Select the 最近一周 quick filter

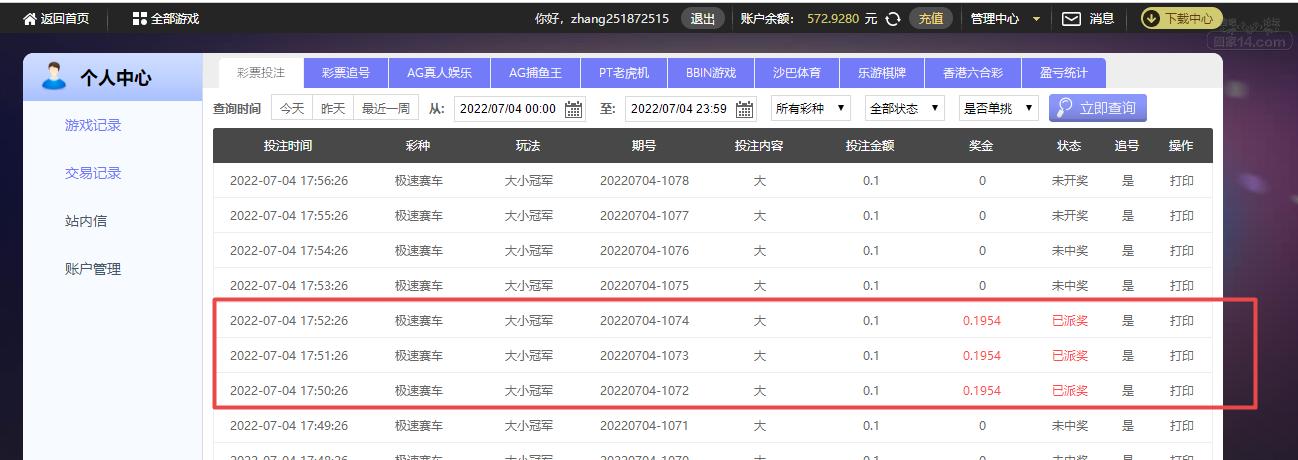pos(385,108)
